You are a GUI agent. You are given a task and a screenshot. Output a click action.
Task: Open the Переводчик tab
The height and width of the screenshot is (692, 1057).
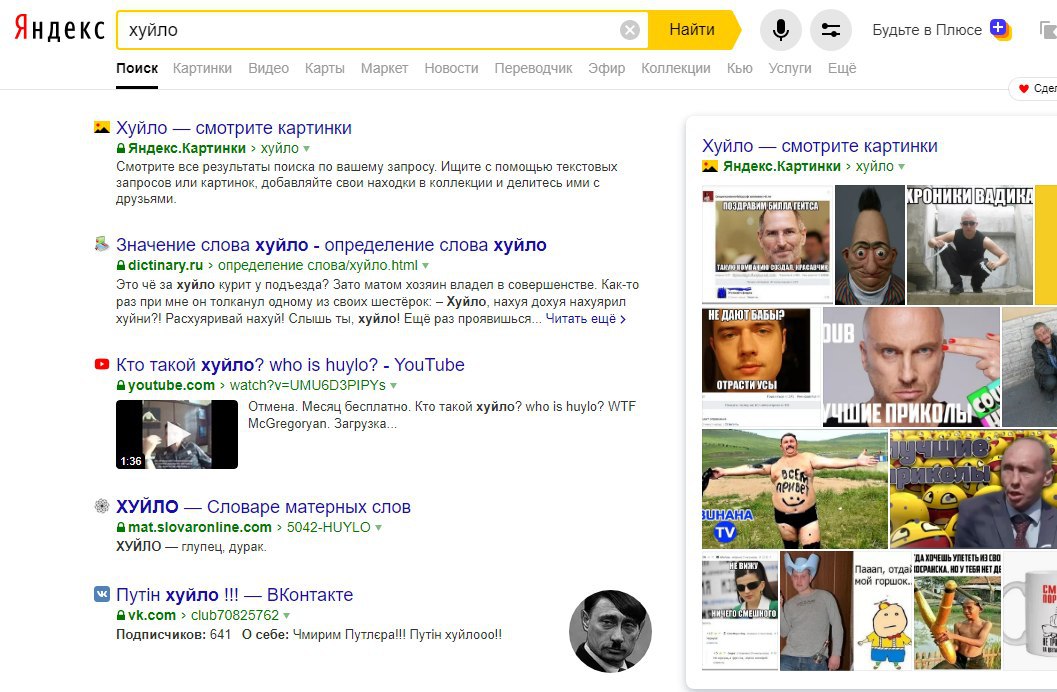pyautogui.click(x=533, y=68)
